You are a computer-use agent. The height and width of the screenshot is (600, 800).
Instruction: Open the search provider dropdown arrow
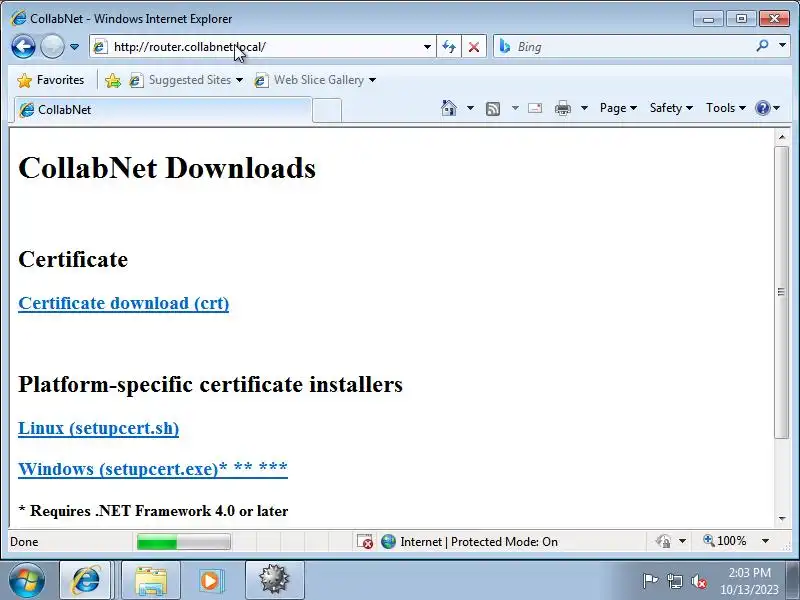coord(782,45)
